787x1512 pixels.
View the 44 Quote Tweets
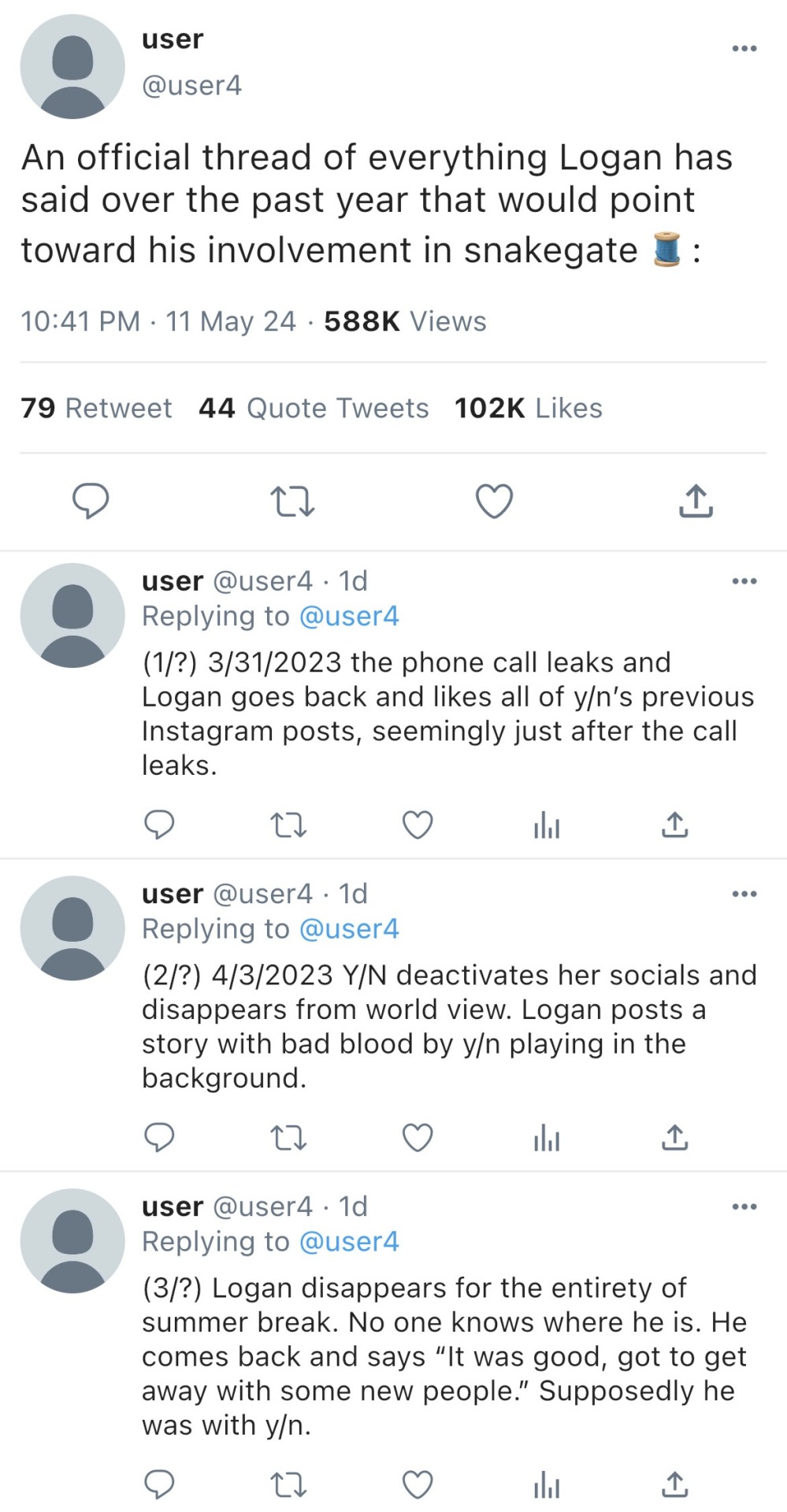(314, 408)
